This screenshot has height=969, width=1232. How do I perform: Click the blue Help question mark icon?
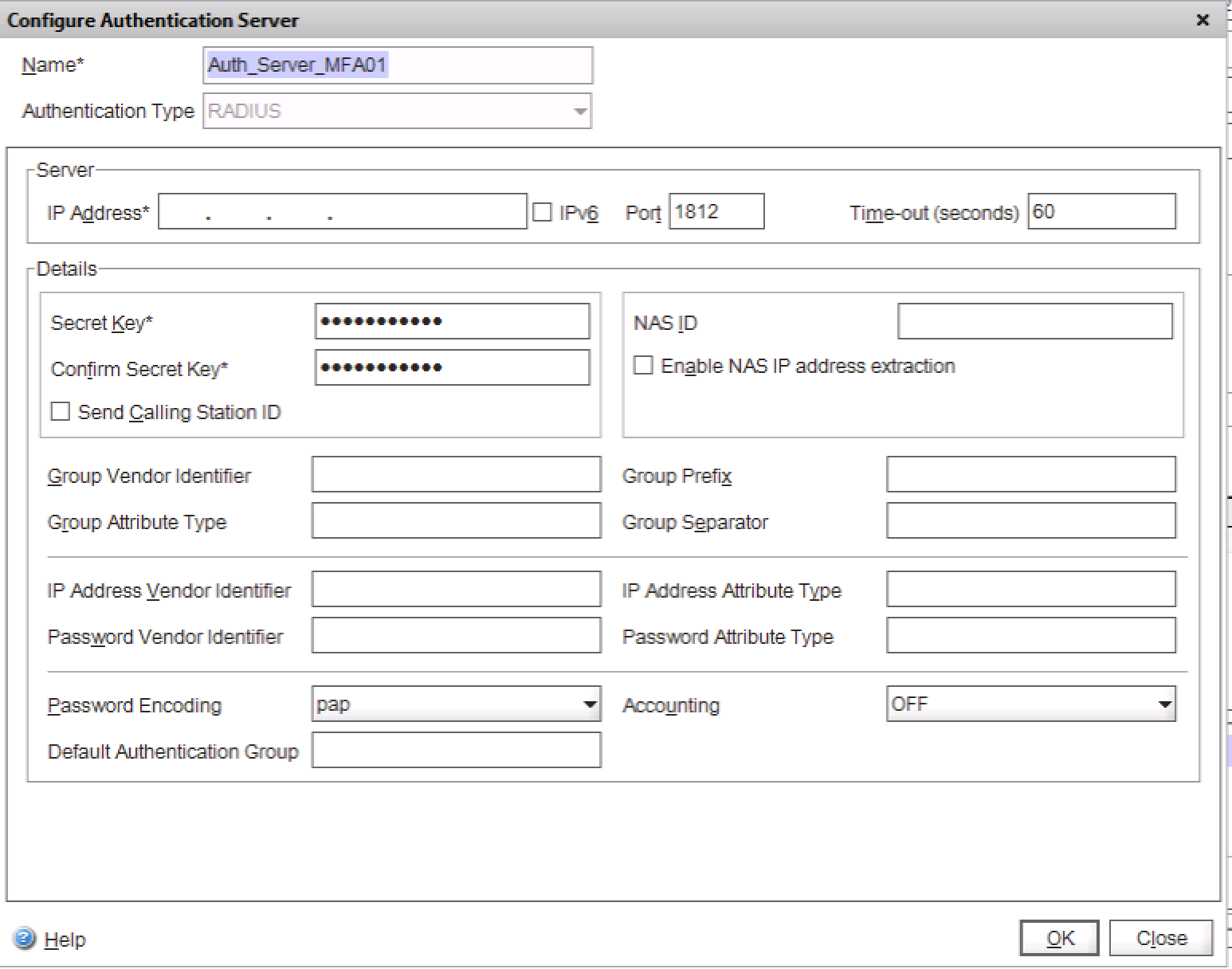coord(25,939)
